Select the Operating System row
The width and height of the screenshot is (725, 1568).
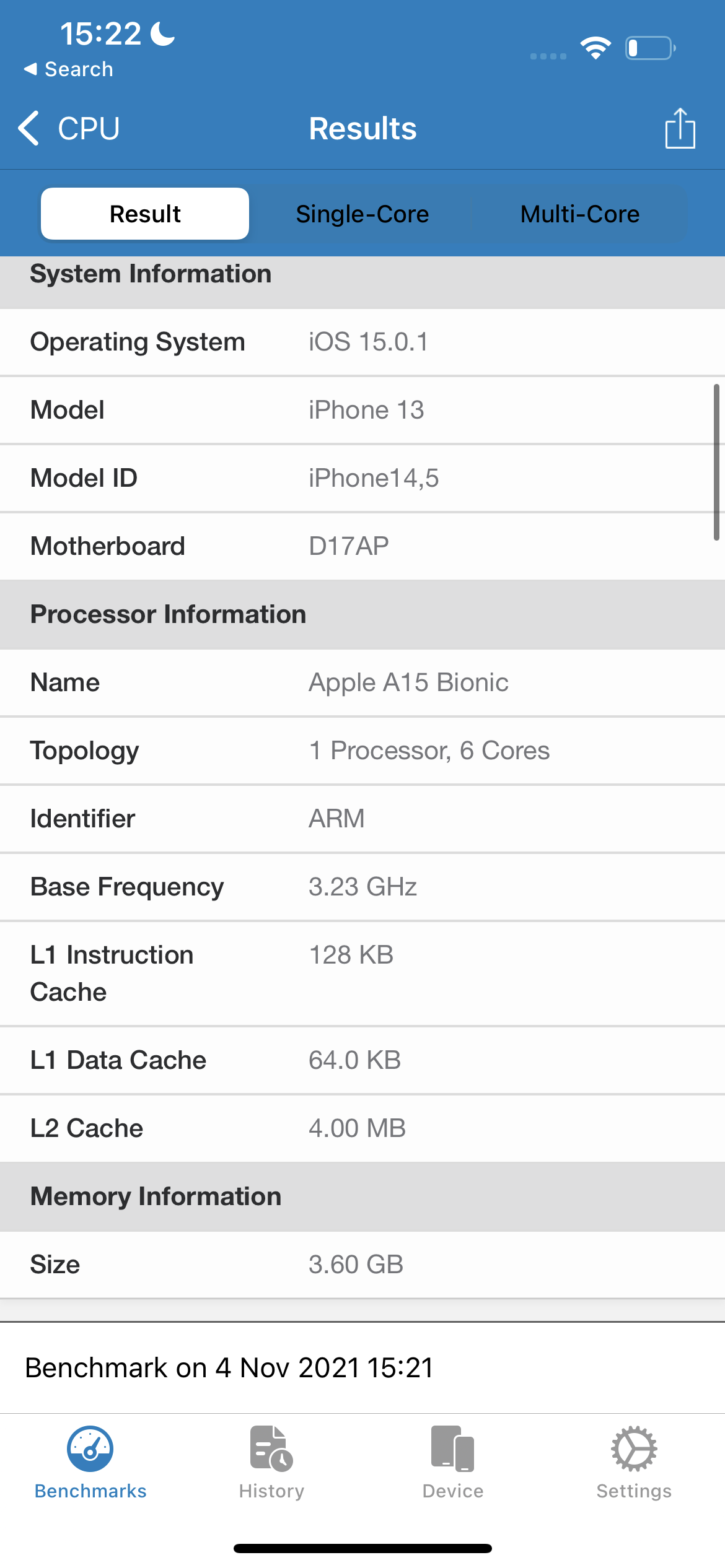point(362,342)
